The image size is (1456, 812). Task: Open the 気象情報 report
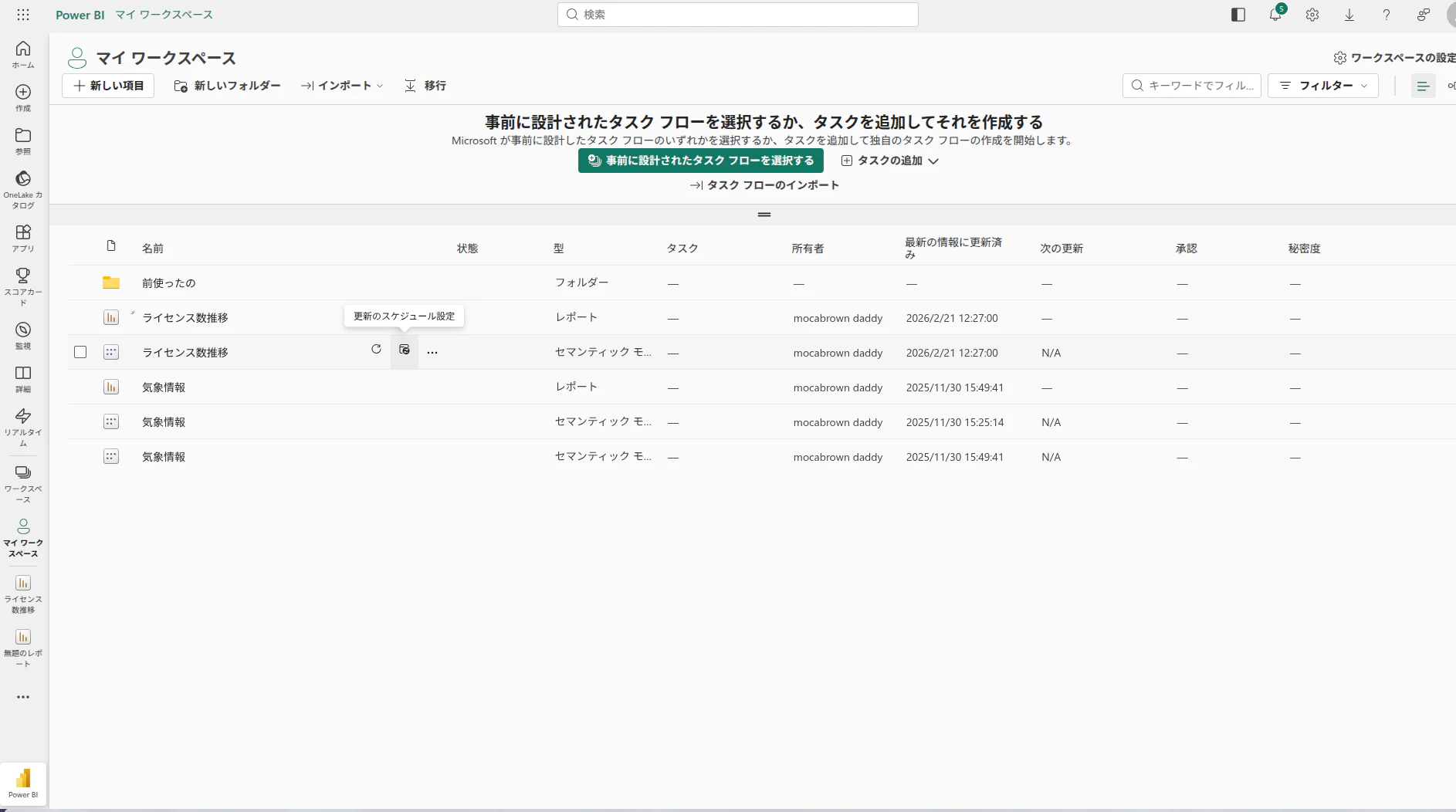pos(164,387)
